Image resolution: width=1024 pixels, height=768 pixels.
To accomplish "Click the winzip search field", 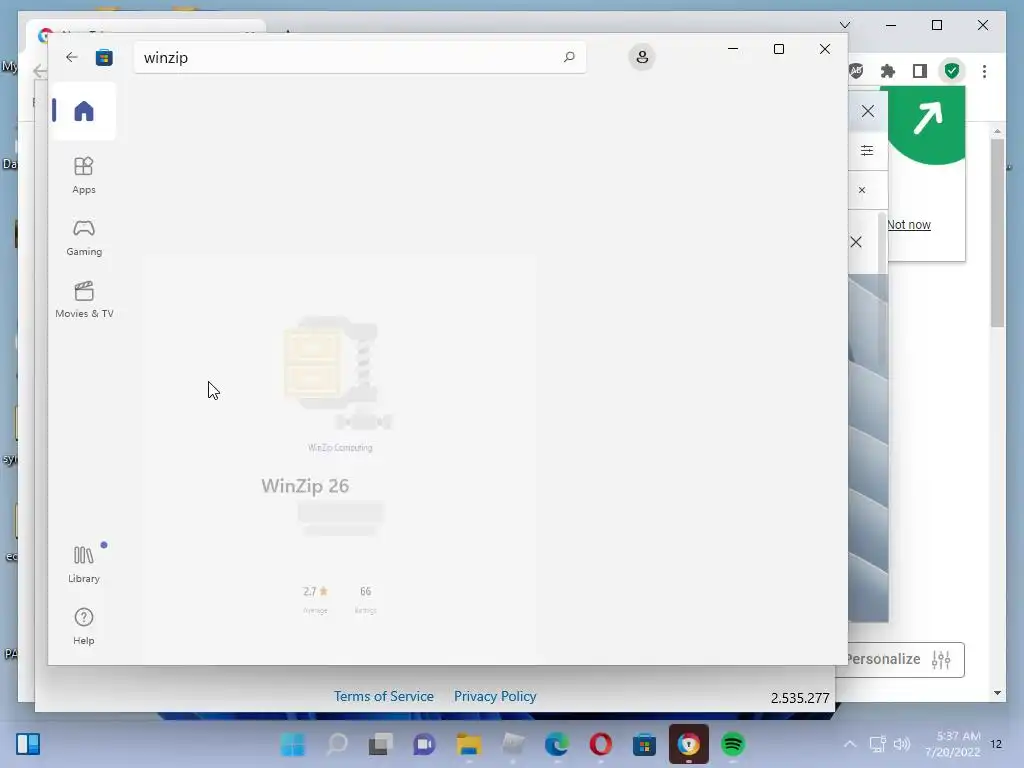I will coord(359,57).
